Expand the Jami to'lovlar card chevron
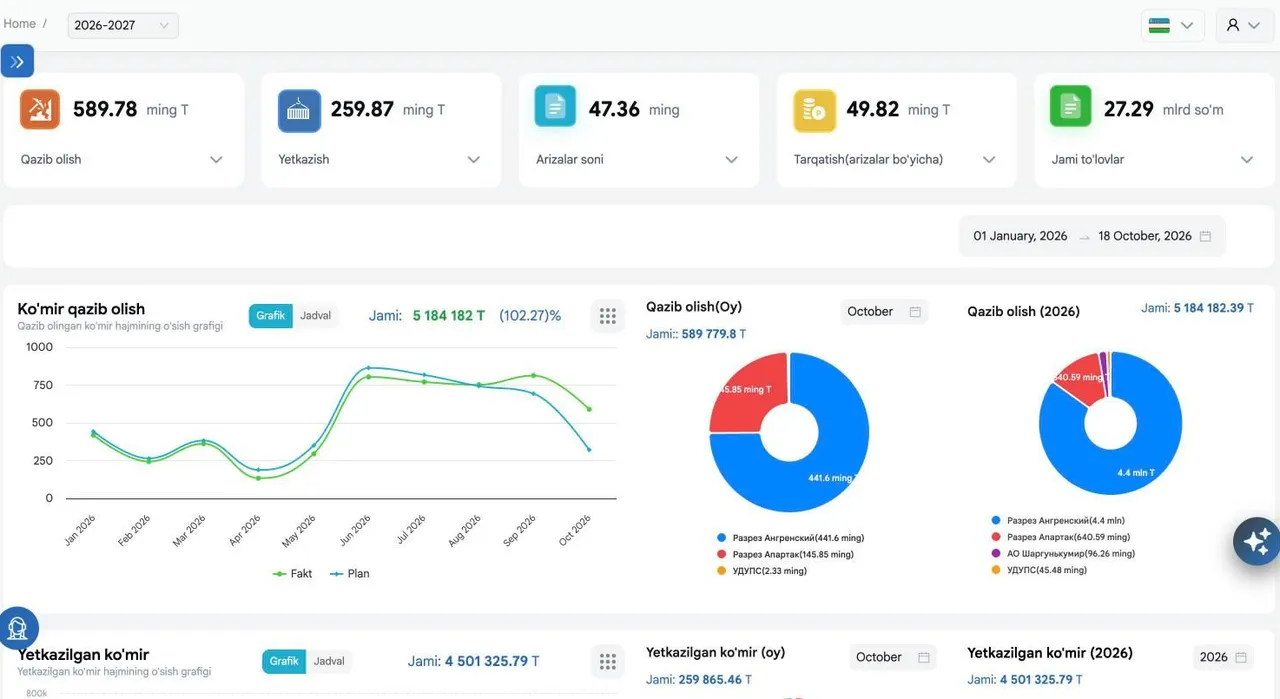1280x699 pixels. [1247, 160]
